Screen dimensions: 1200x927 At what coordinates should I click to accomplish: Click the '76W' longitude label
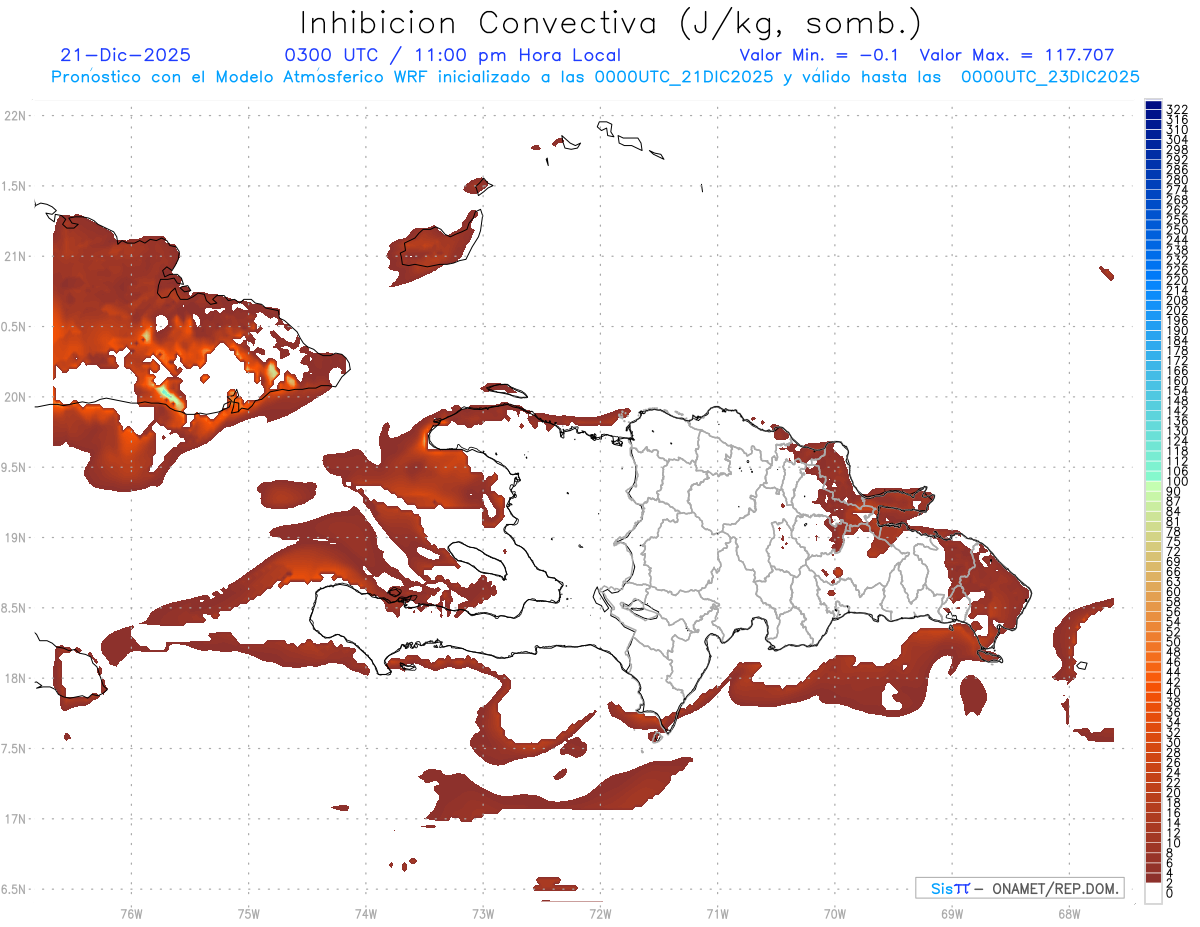point(131,913)
